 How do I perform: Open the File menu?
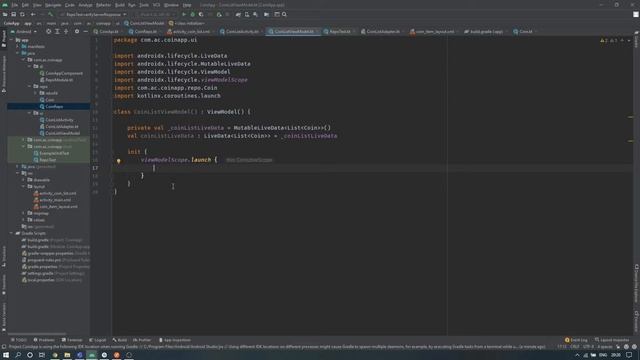tap(15, 5)
